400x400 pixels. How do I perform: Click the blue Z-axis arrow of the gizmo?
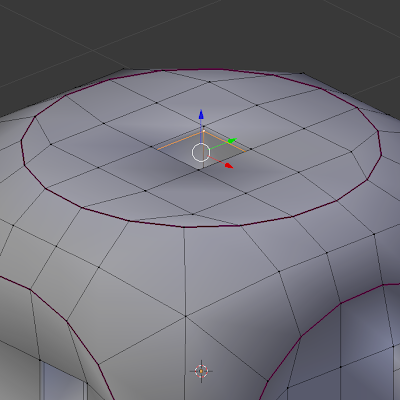(201, 114)
